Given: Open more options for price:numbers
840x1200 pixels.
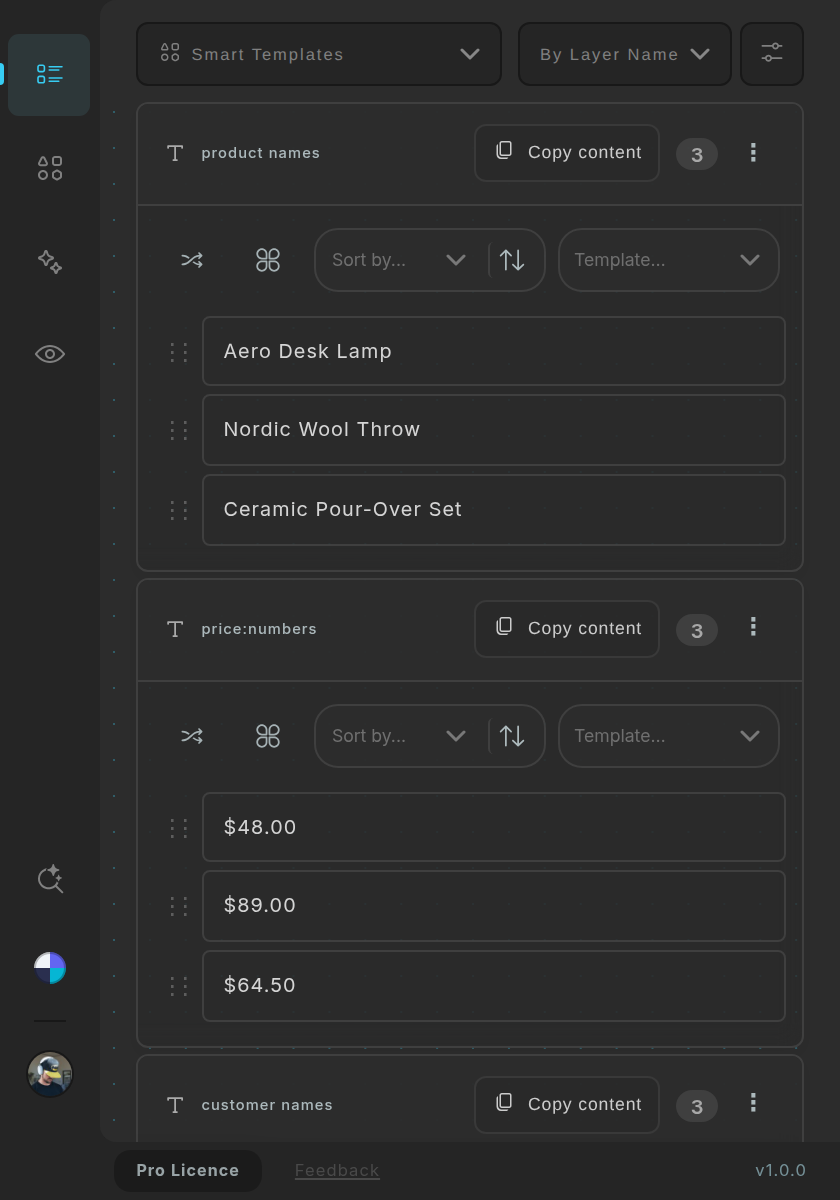Looking at the screenshot, I should coord(753,627).
